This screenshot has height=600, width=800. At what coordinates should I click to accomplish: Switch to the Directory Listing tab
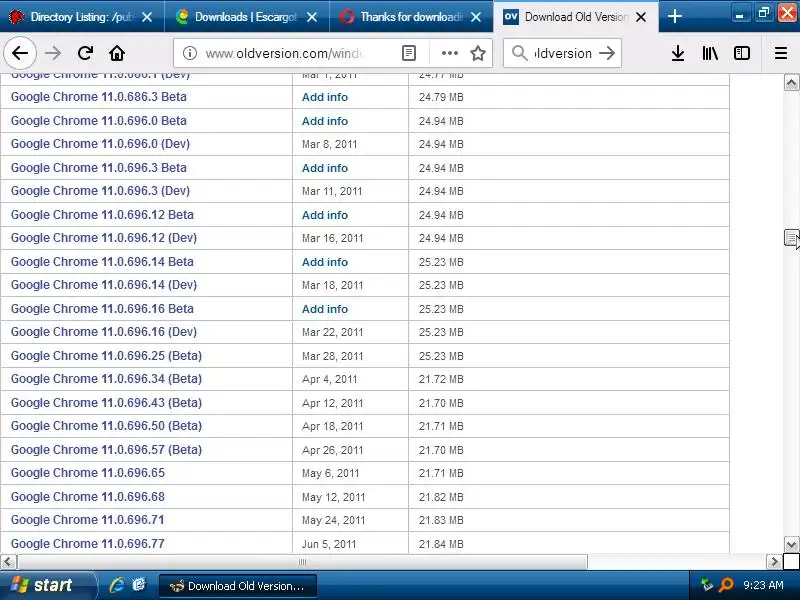82,17
